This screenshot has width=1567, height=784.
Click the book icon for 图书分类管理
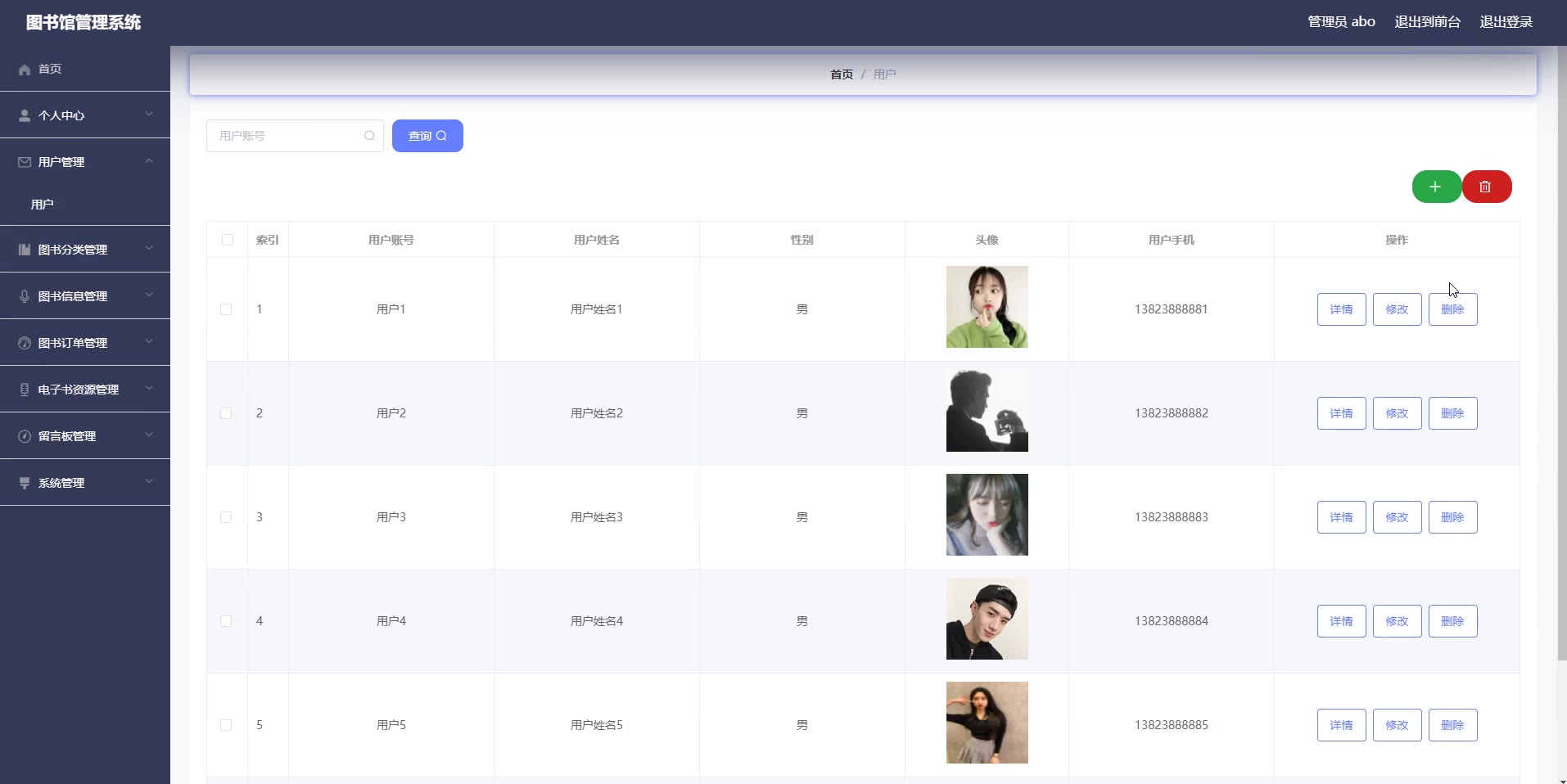(25, 250)
